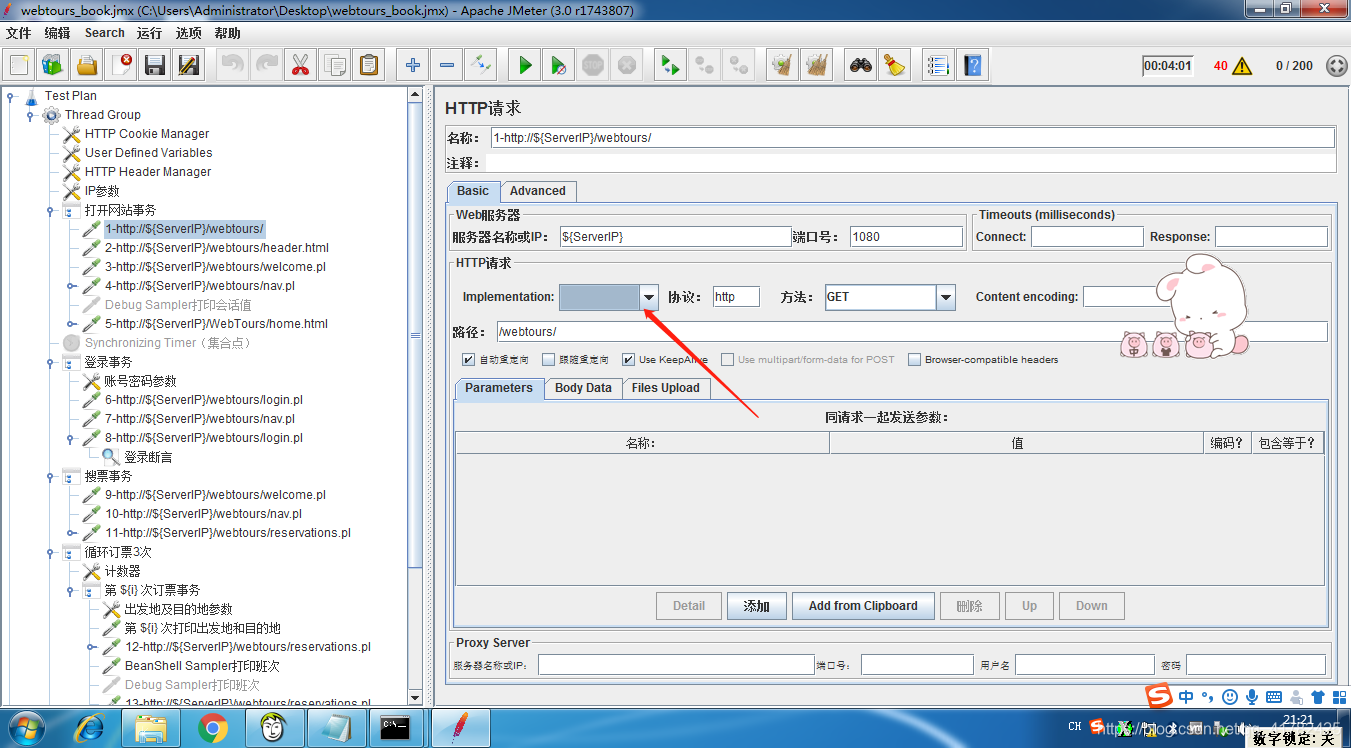This screenshot has height=748, width=1351.
Task: Expand the 8-http login.pl sampler node
Action: (71, 438)
